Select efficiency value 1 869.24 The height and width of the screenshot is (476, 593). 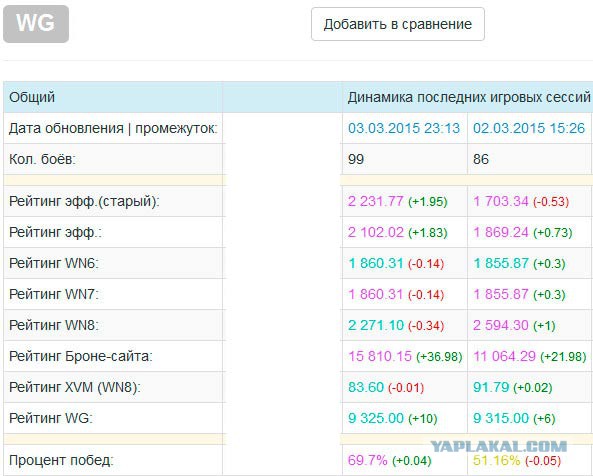point(501,232)
